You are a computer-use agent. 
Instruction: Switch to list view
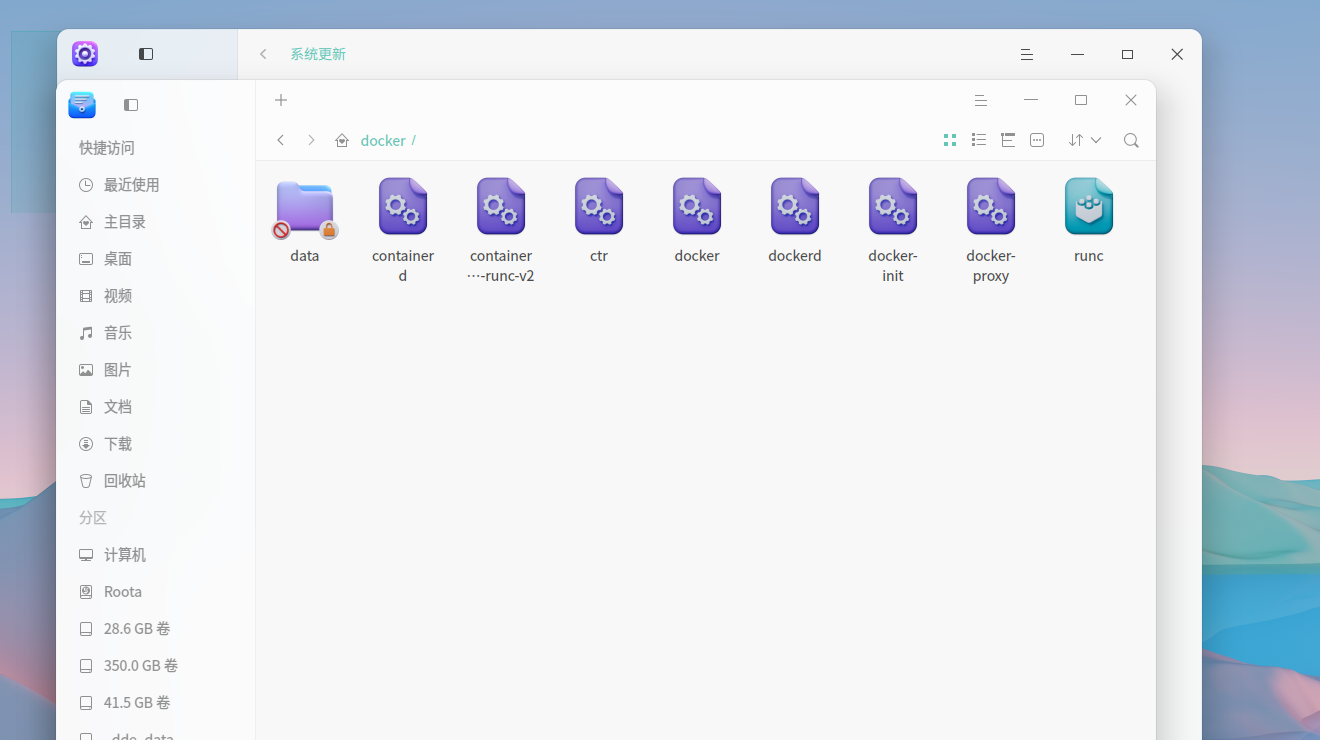click(979, 140)
